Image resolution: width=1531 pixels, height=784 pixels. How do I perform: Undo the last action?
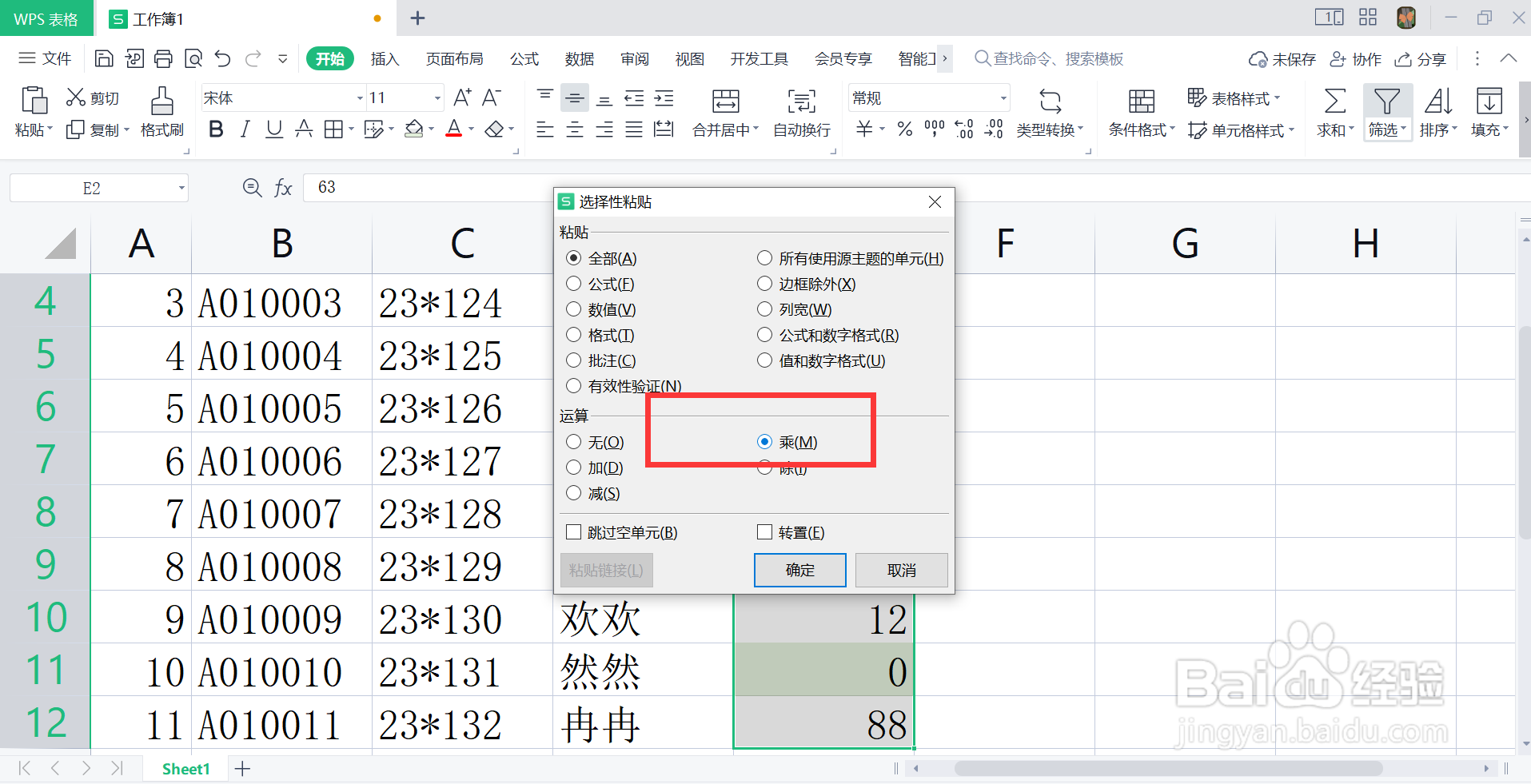(x=223, y=58)
